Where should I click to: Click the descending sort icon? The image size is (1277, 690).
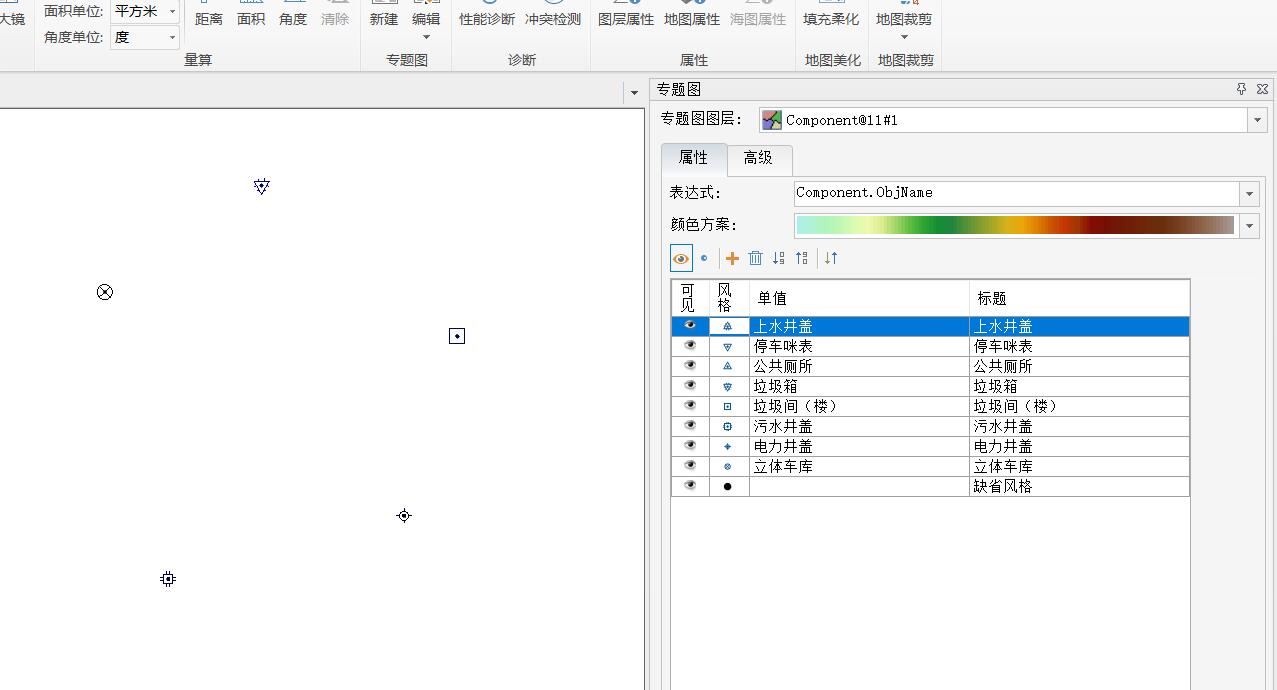pos(801,258)
